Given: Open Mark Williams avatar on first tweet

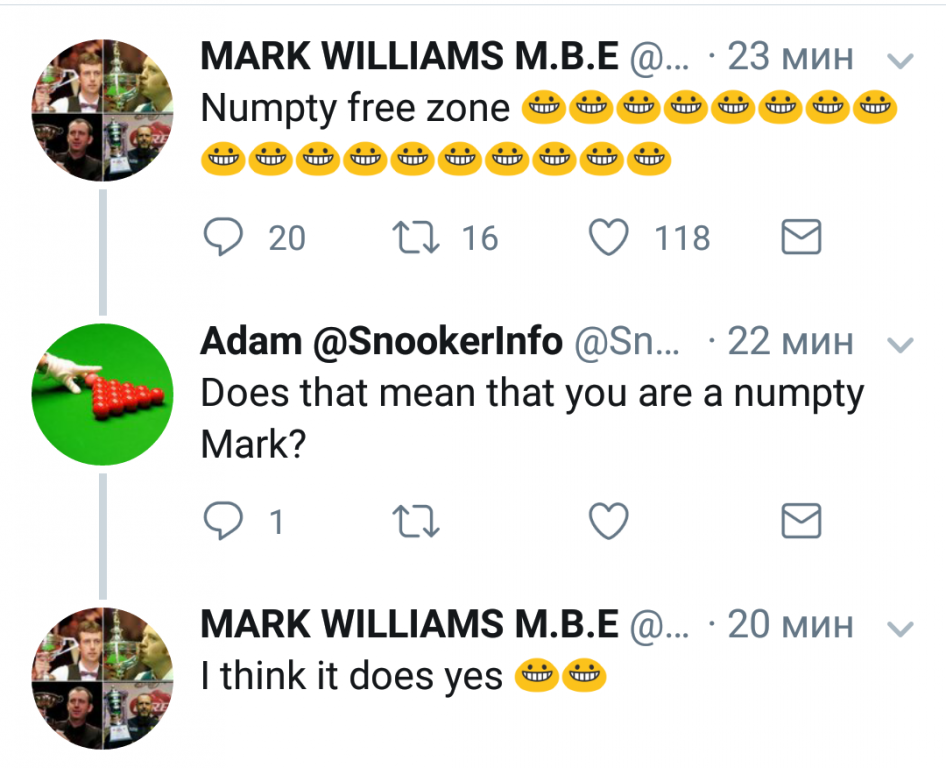Looking at the screenshot, I should coord(98,111).
